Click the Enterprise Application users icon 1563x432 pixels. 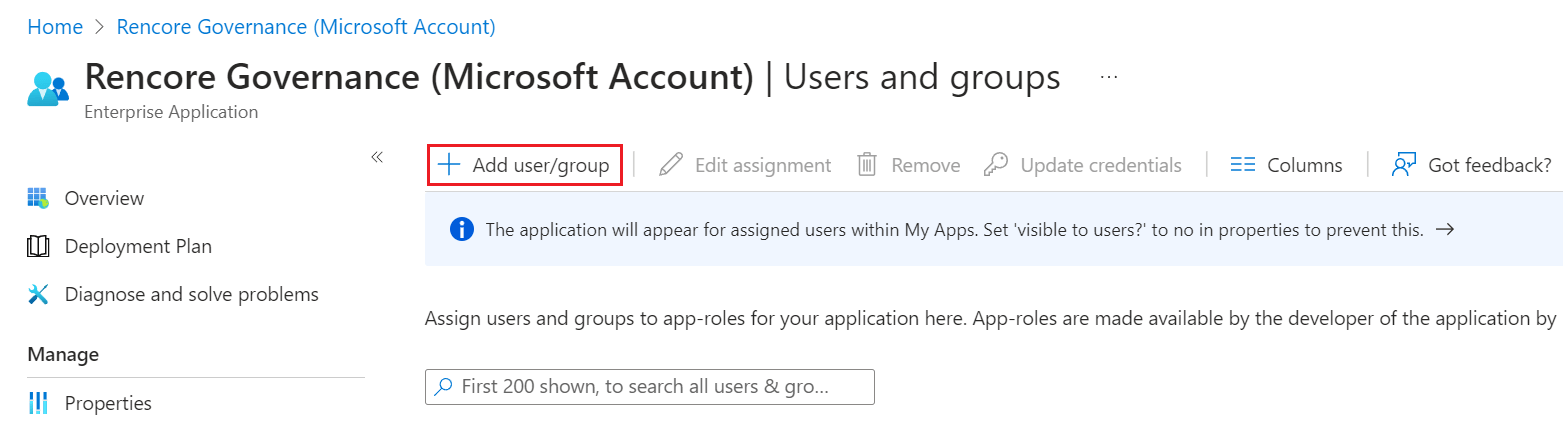point(48,90)
